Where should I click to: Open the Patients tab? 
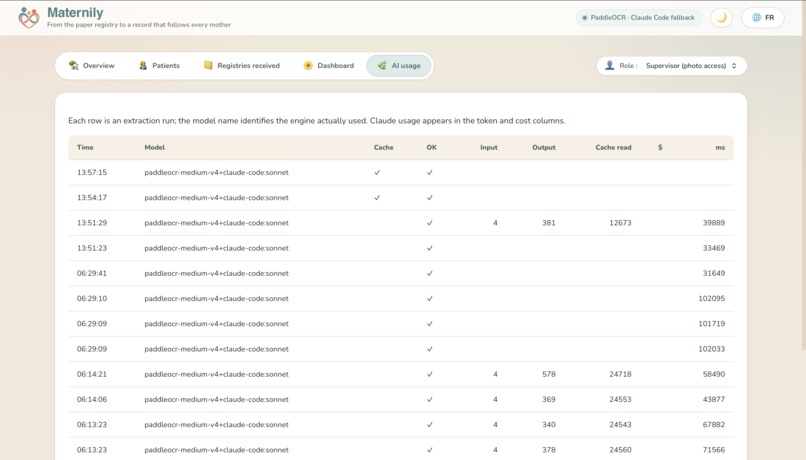point(159,66)
